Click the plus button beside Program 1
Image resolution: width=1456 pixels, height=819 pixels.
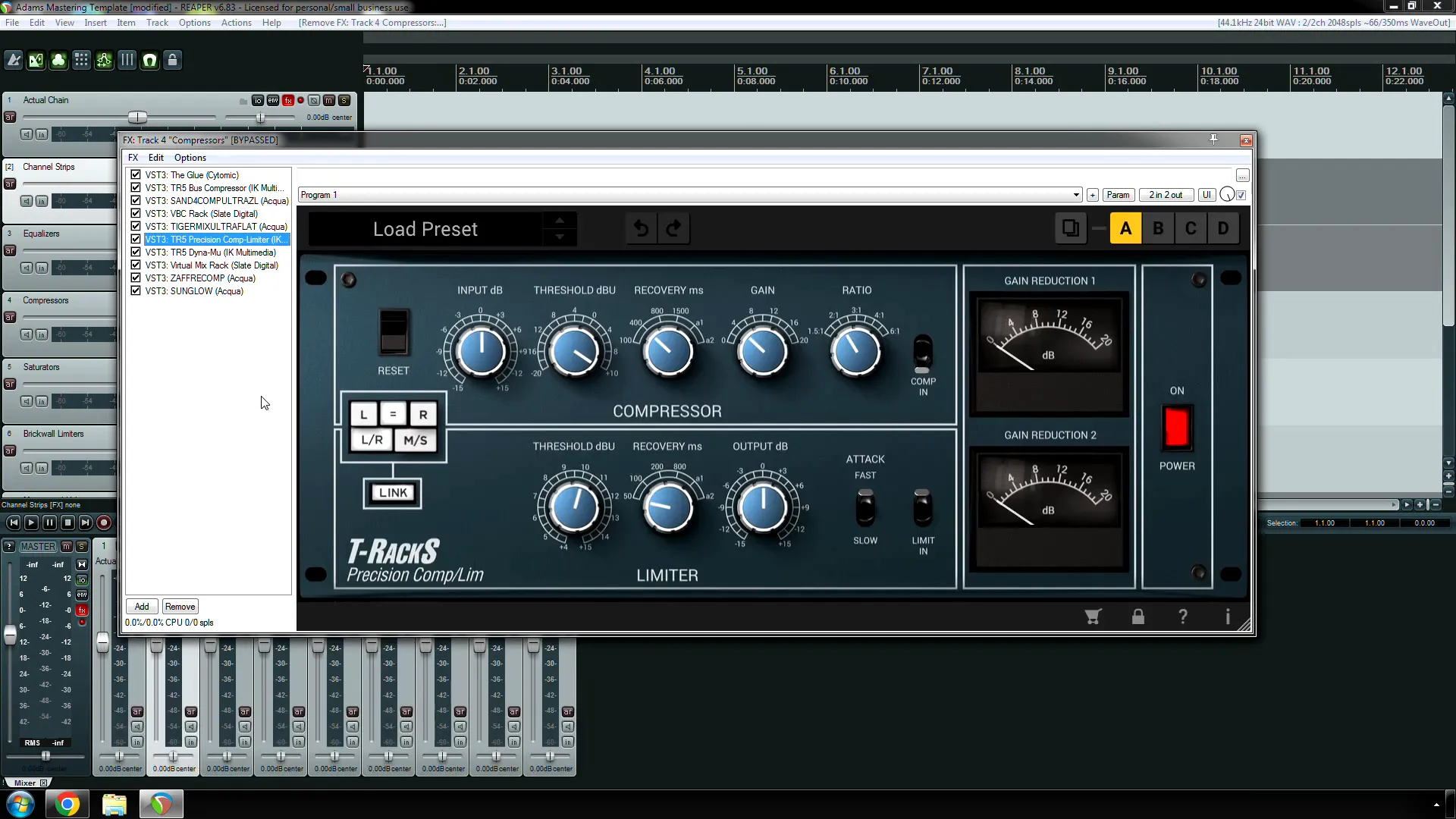[1092, 195]
